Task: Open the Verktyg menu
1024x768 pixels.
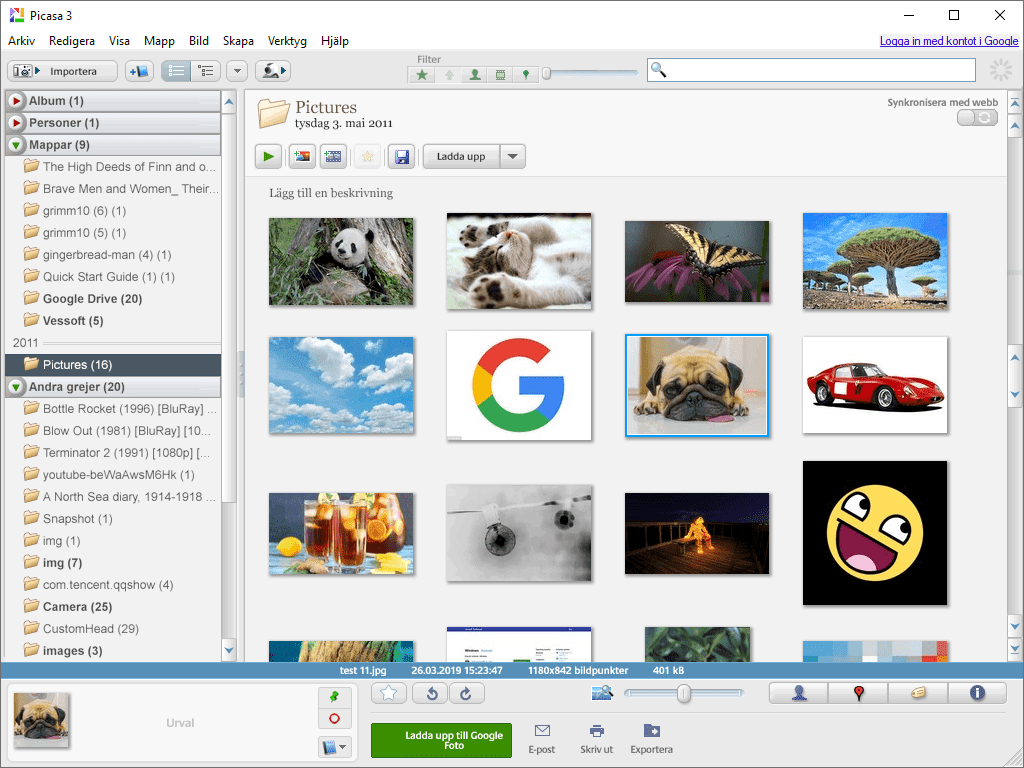Action: 287,40
